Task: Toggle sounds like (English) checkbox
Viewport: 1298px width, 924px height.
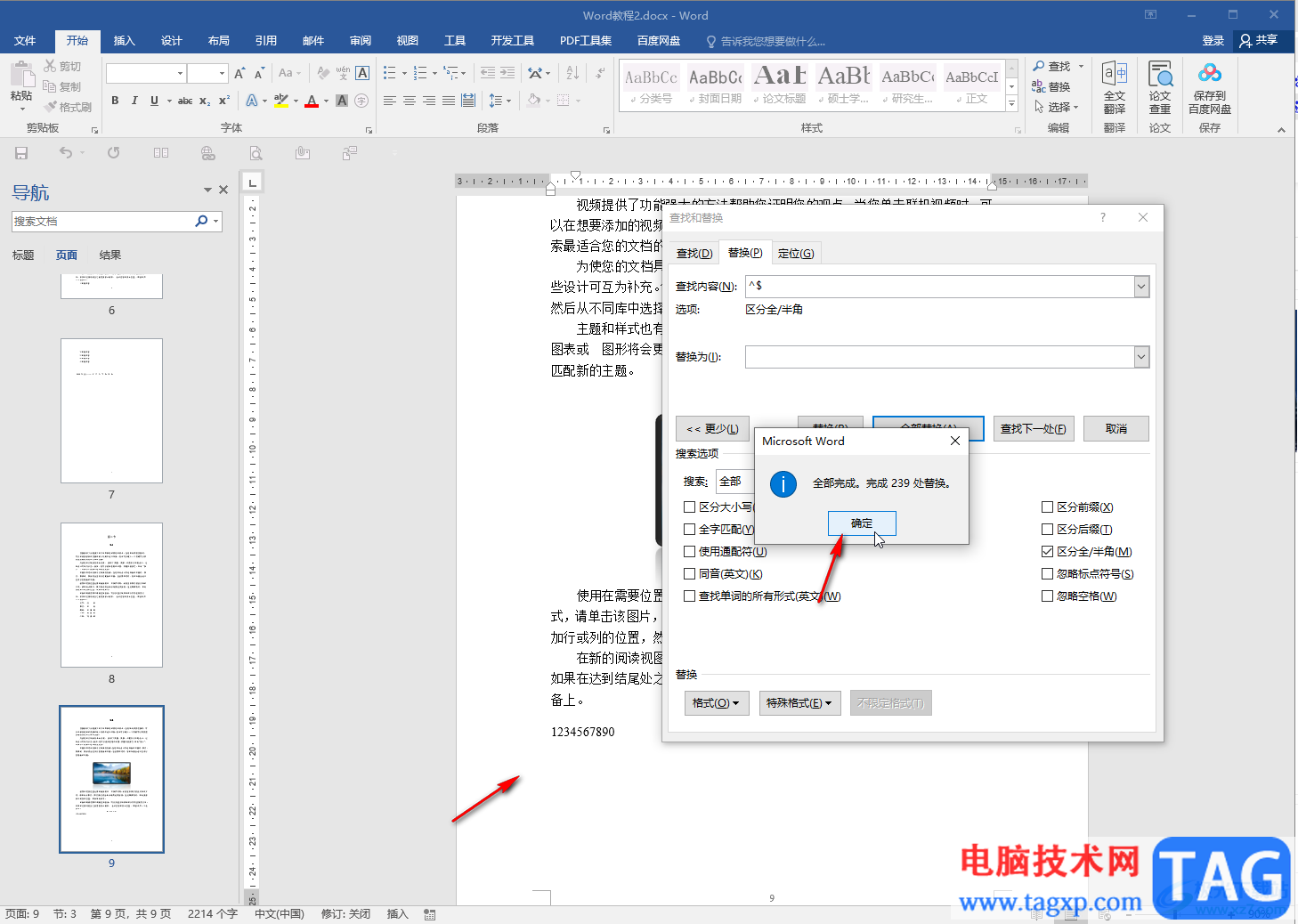Action: [689, 574]
